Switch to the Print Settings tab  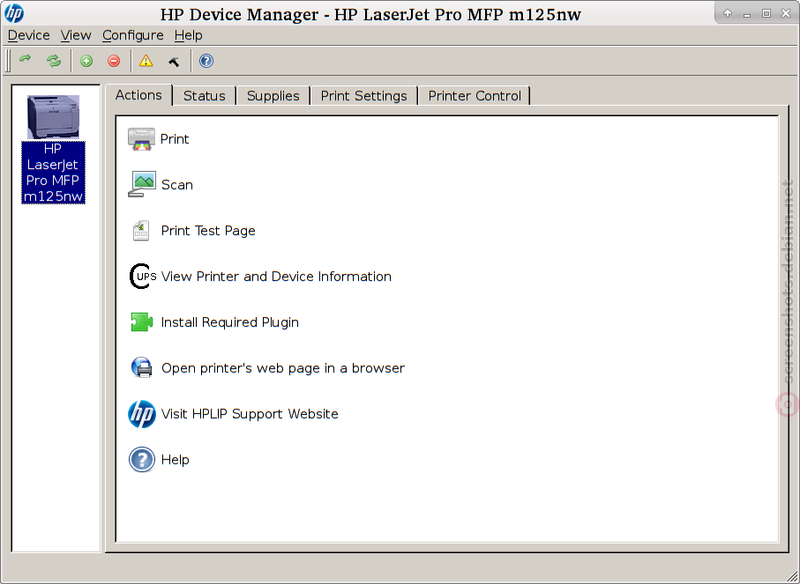364,96
